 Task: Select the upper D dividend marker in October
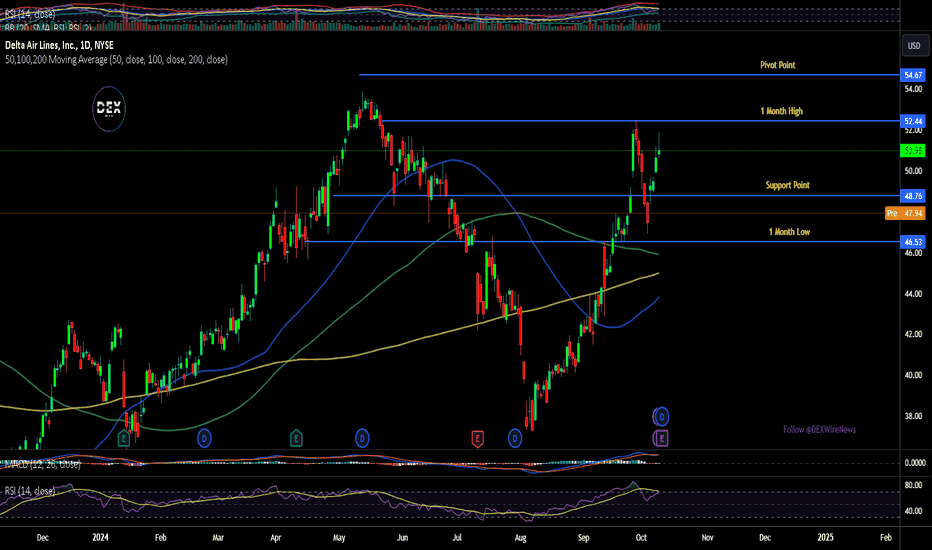click(x=661, y=417)
